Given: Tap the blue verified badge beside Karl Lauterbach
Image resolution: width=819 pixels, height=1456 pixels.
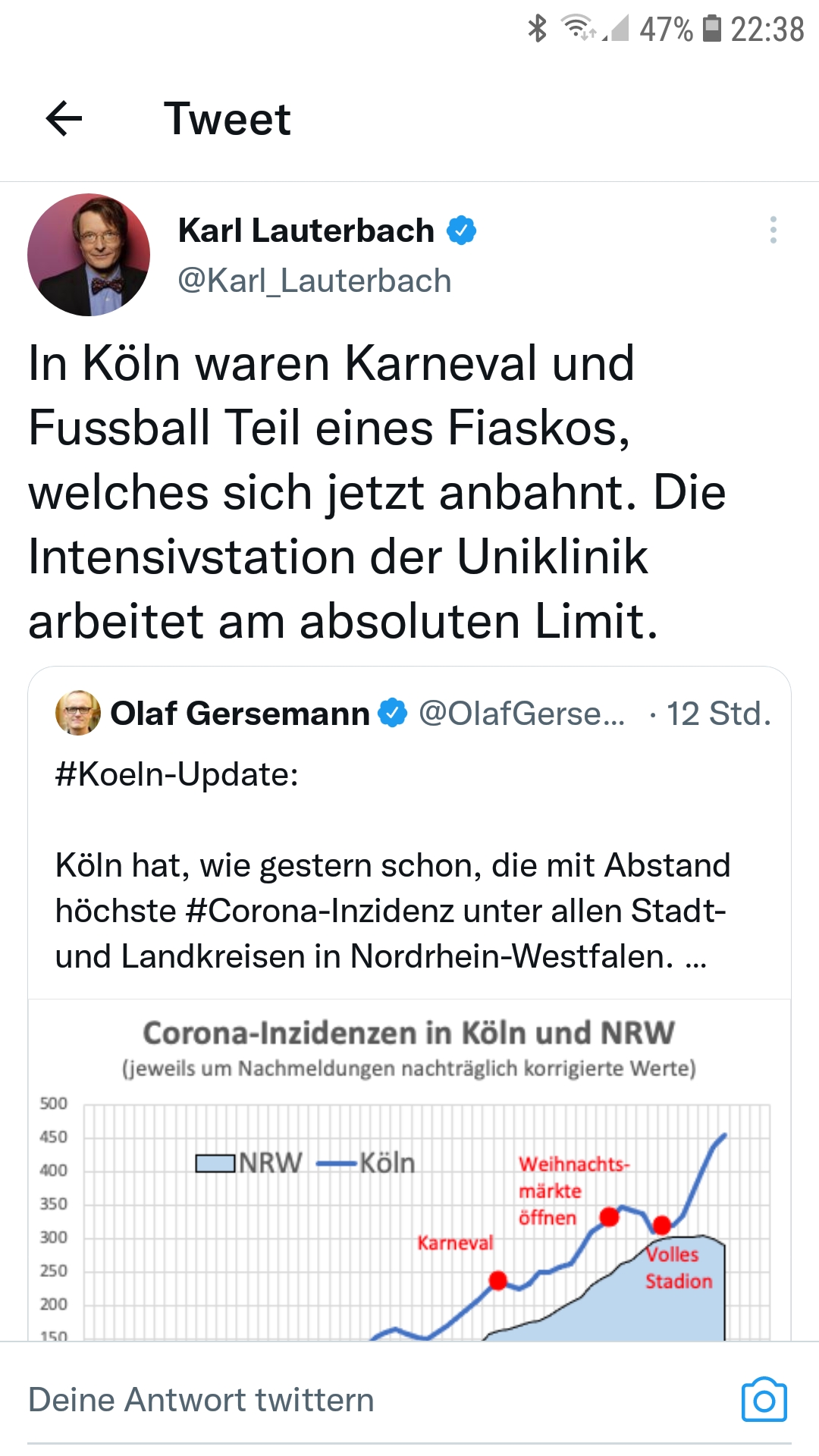Looking at the screenshot, I should pos(461,231).
